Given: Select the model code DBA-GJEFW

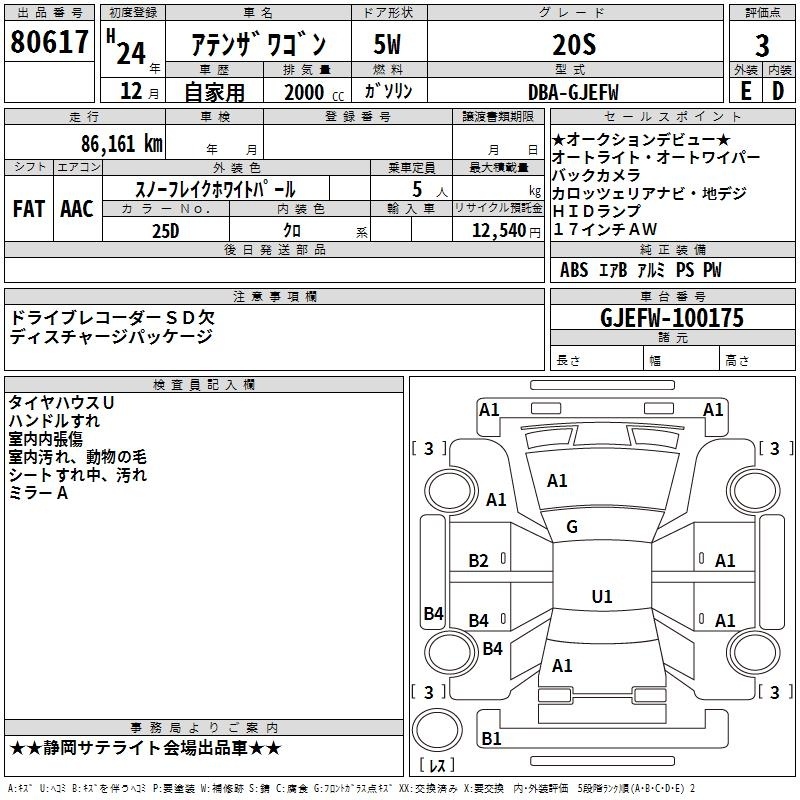Looking at the screenshot, I should tap(574, 91).
